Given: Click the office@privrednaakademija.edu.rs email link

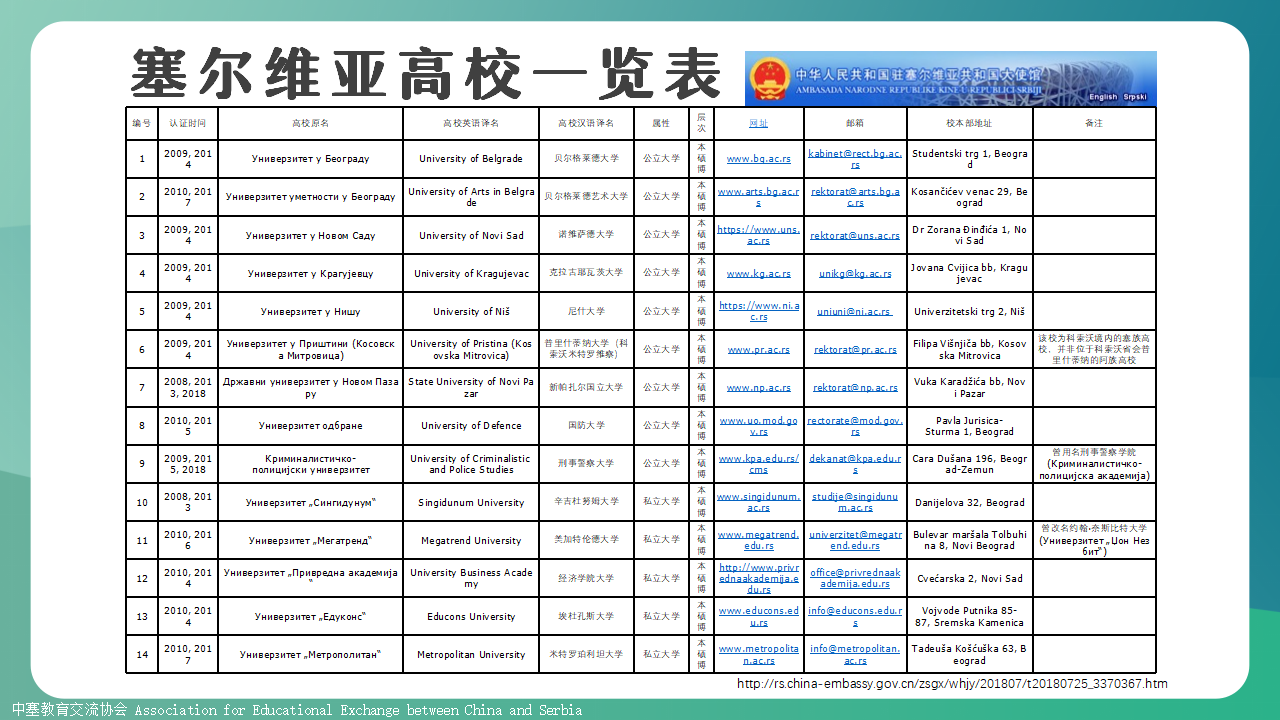Looking at the screenshot, I should tap(855, 578).
